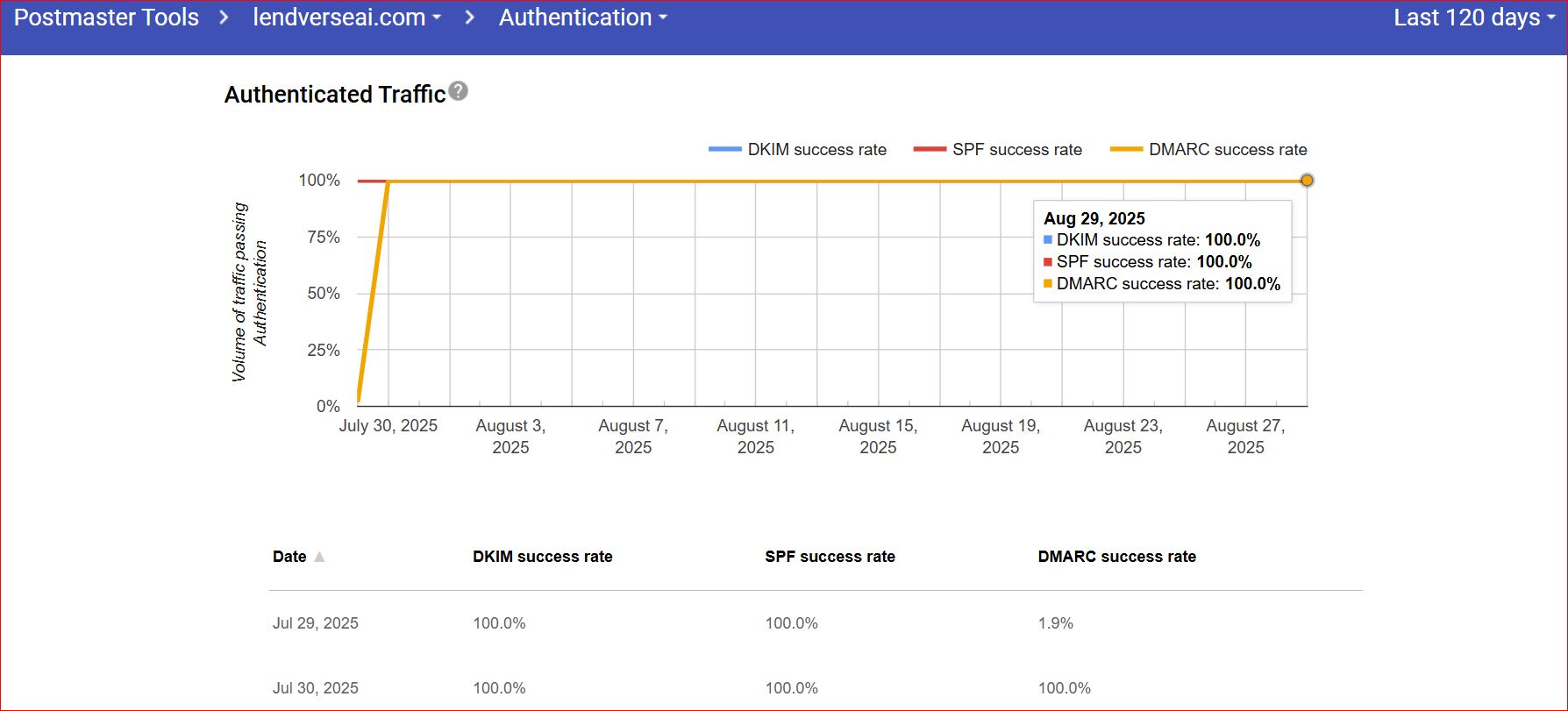Select the Jul 30, 2025 table row
Image resolution: width=1568 pixels, height=711 pixels.
(x=316, y=688)
